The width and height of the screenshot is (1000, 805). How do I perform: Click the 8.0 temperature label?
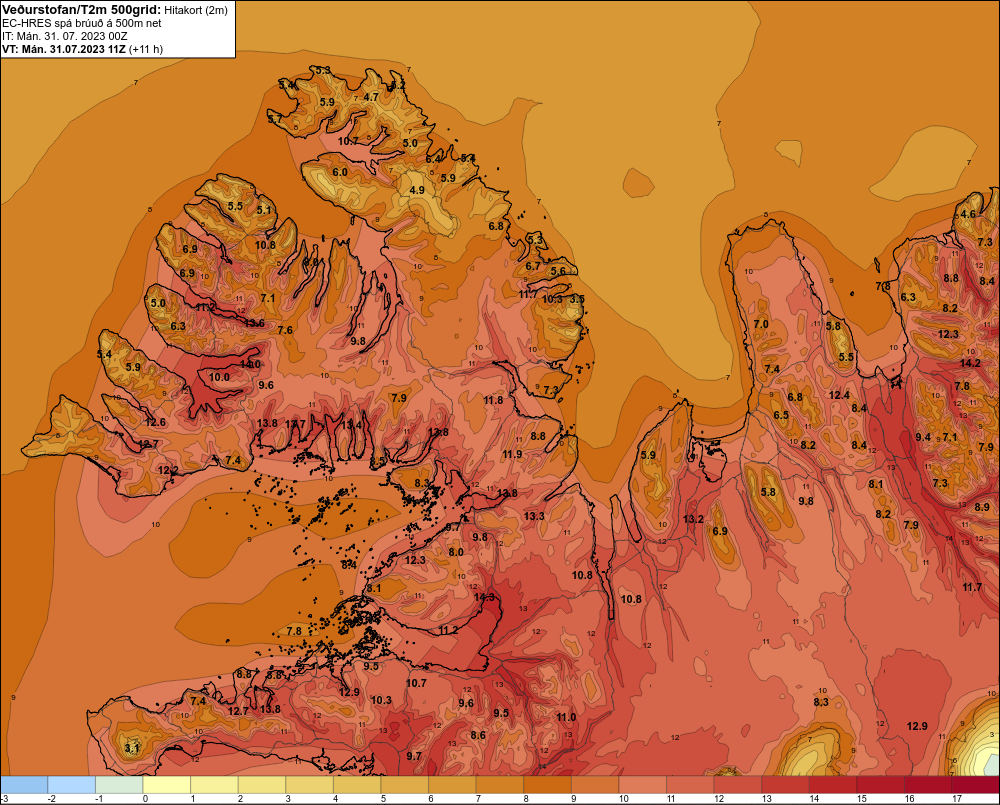pos(456,552)
